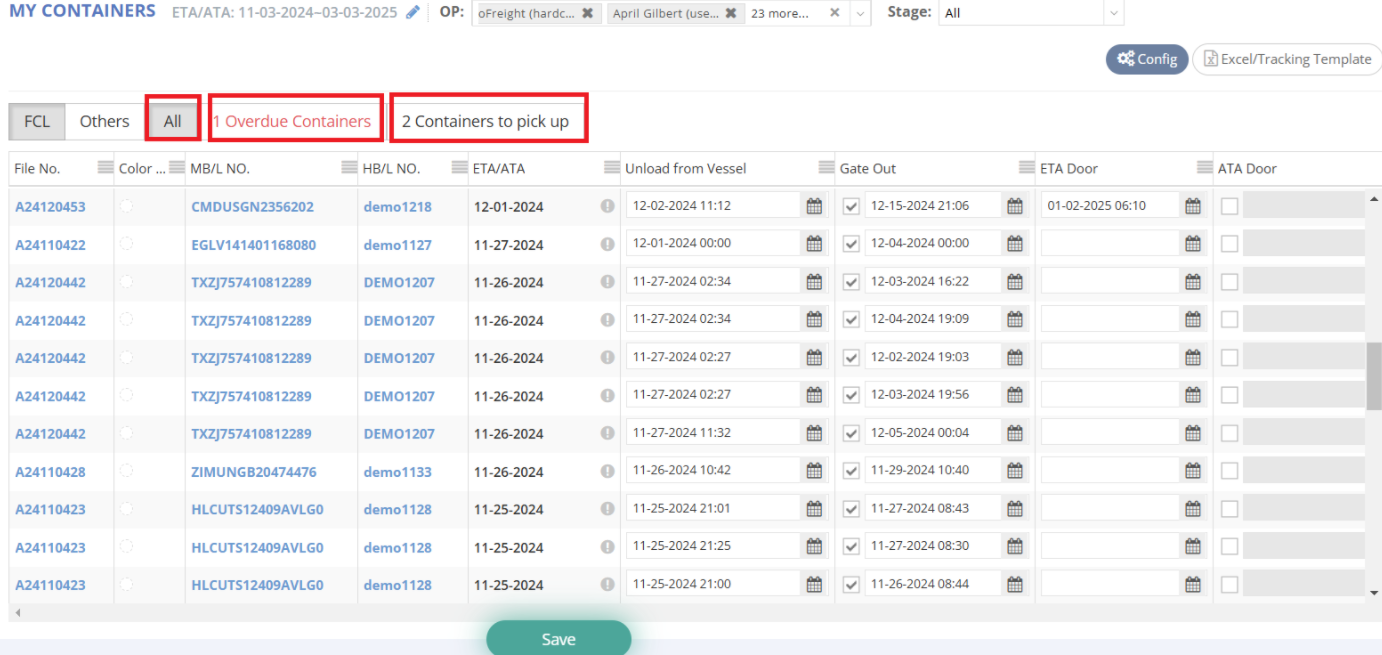Select the color swatch in the A24120453 row
1382x655 pixels.
pyautogui.click(x=126, y=206)
